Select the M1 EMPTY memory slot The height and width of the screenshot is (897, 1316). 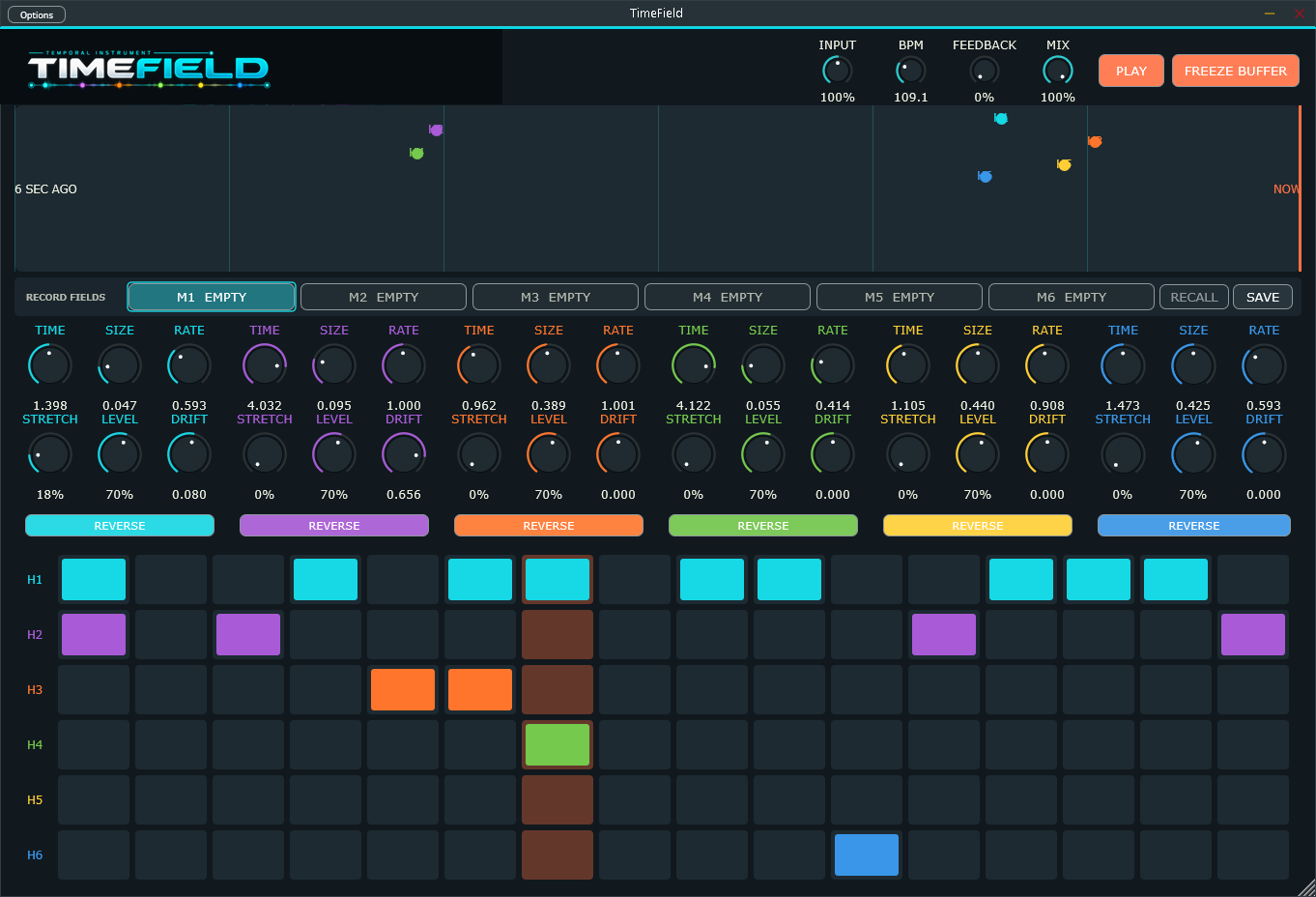pyautogui.click(x=212, y=297)
